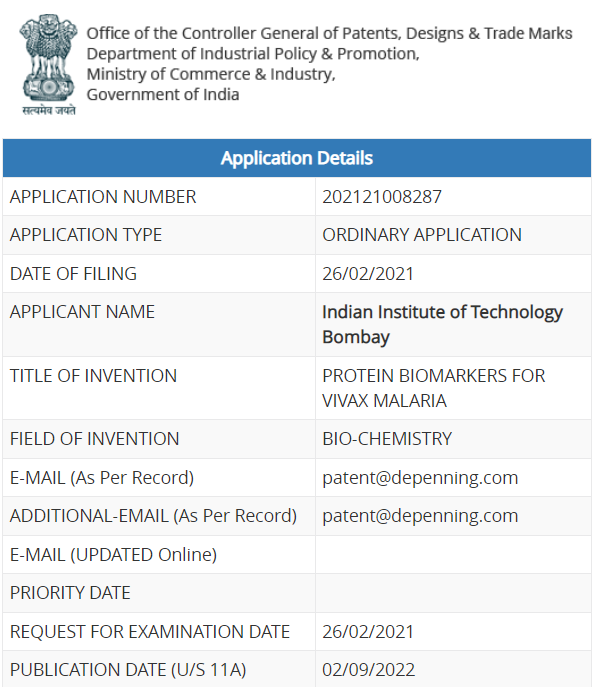Click the empty E-MAIL (UPDATED Online) value cell
592x687 pixels.
(453, 554)
